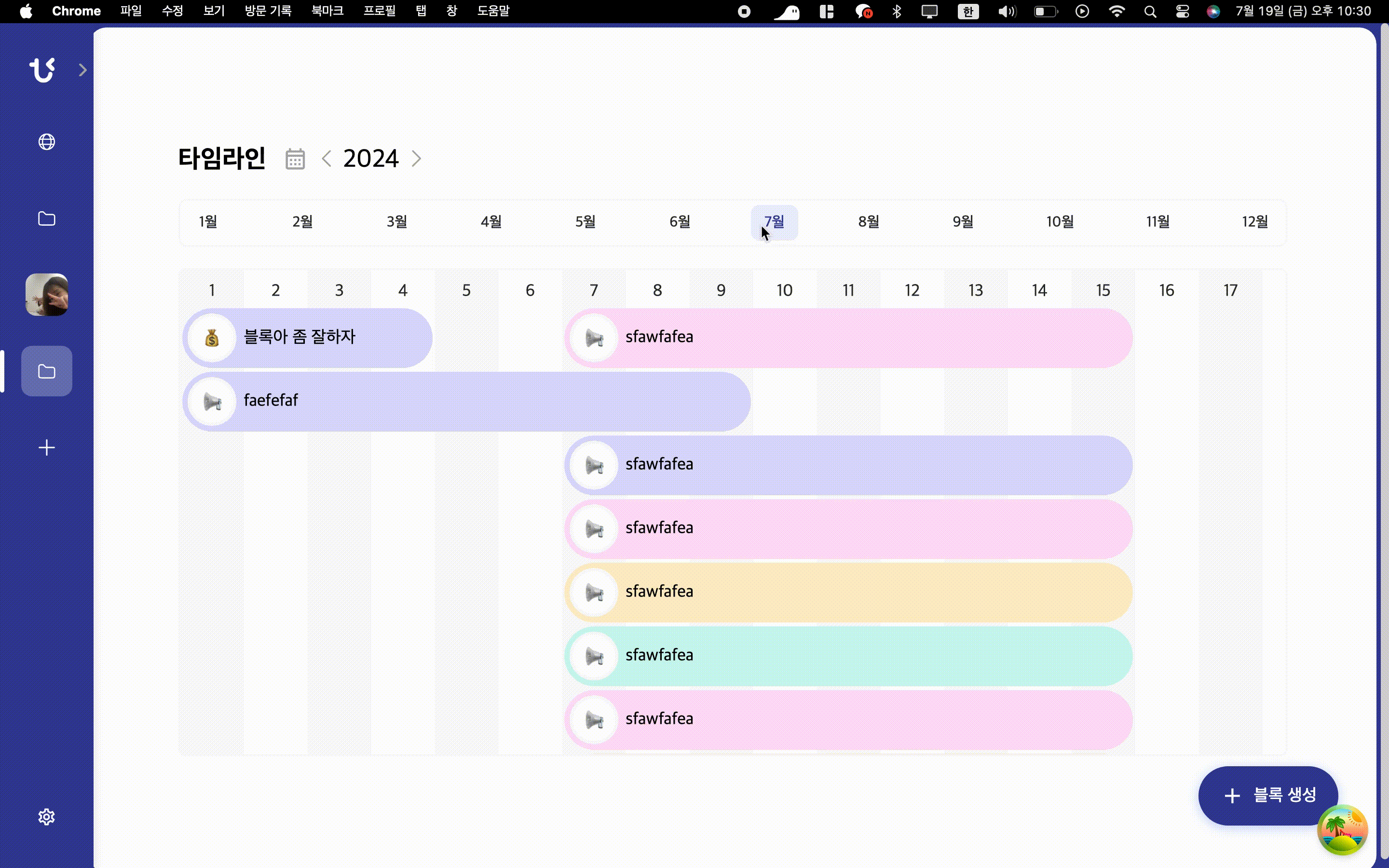
Task: Expand the sidebar with chevron arrow
Action: [82, 70]
